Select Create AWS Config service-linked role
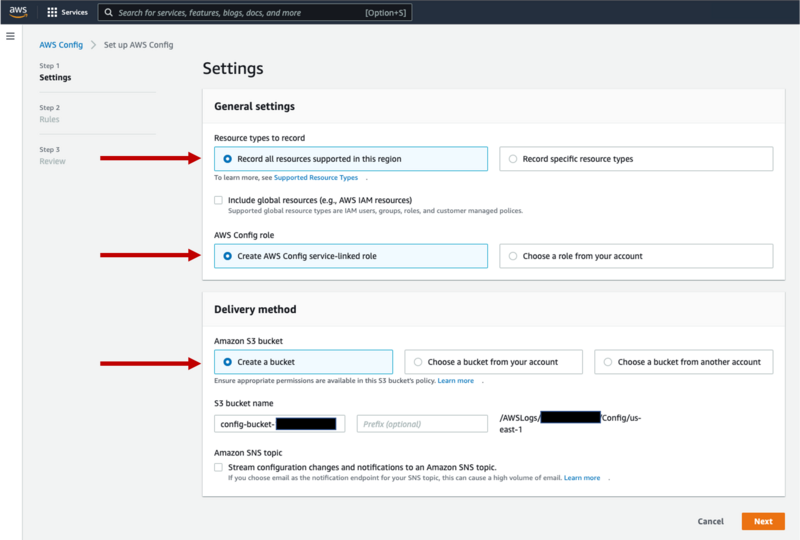The height and width of the screenshot is (540, 800). 351,256
